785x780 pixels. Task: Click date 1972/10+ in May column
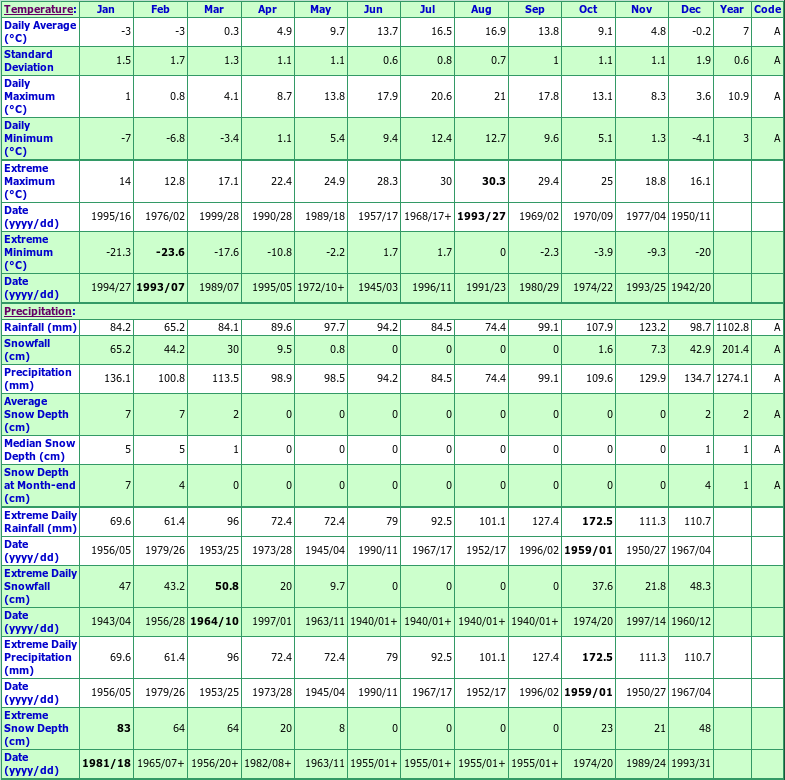point(321,287)
